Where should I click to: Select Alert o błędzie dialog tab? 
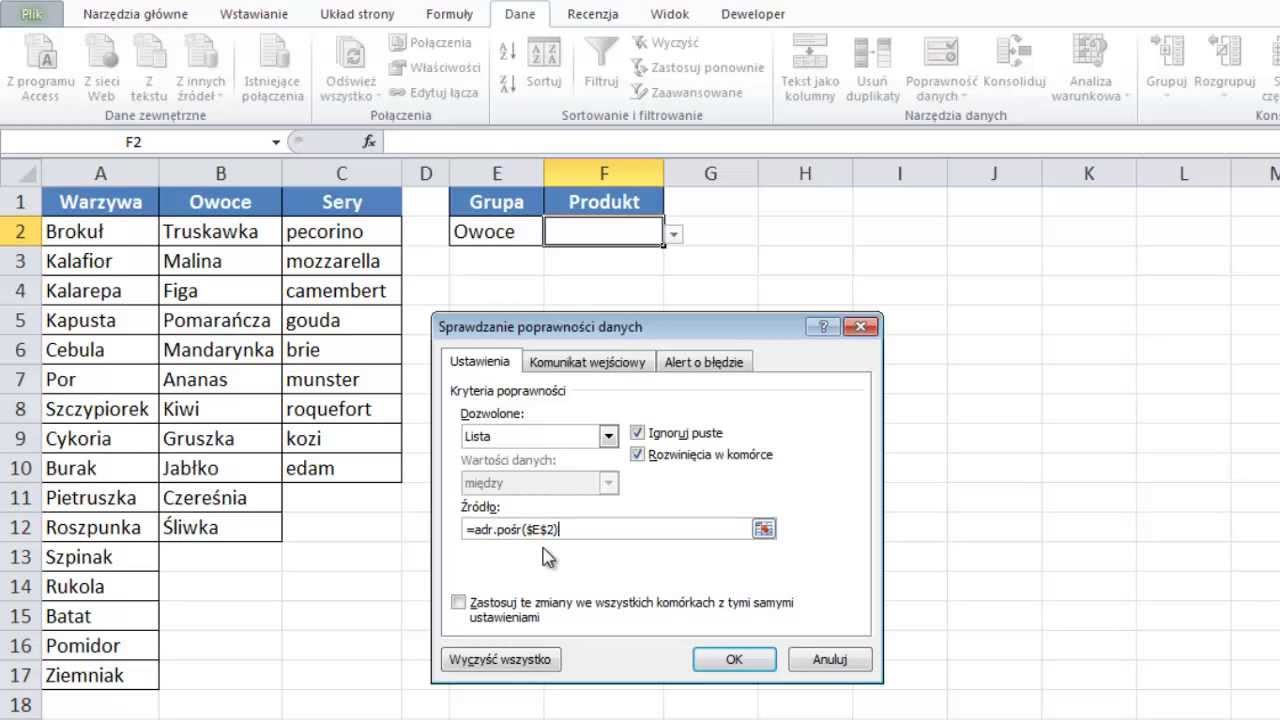coord(704,362)
